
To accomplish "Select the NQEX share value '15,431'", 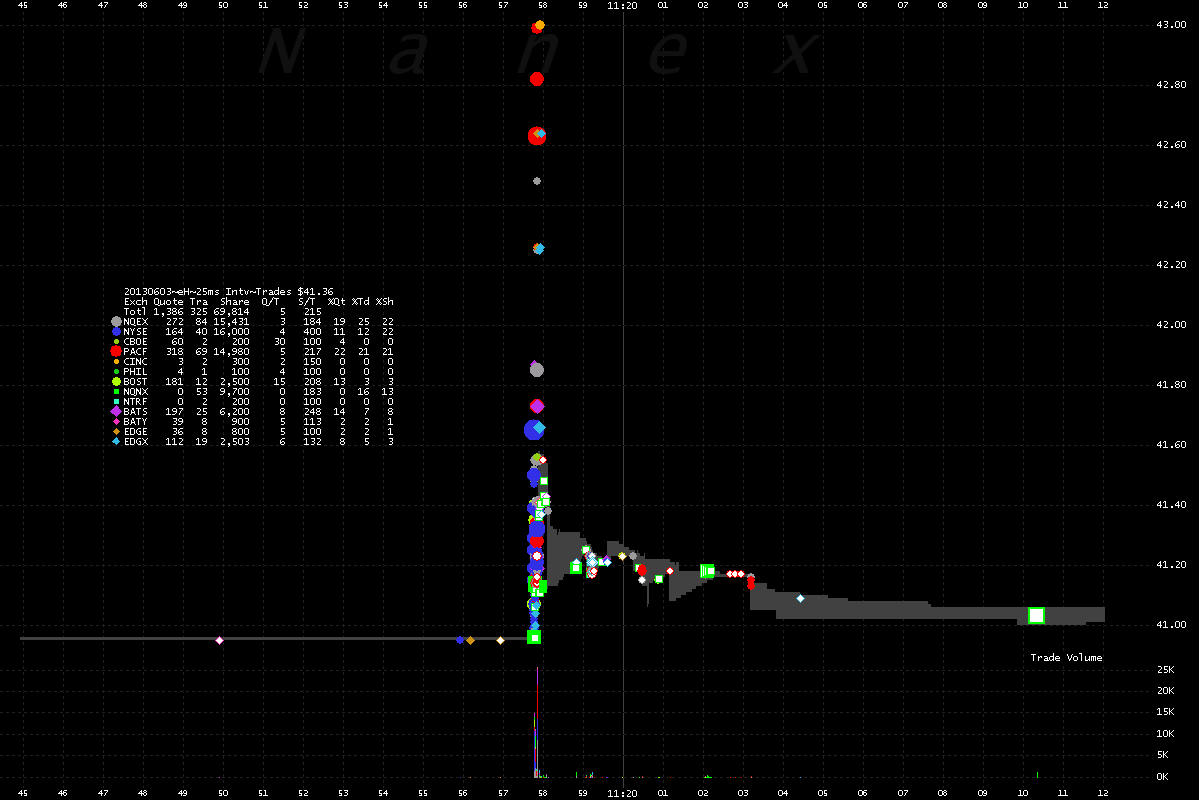I will (232, 322).
